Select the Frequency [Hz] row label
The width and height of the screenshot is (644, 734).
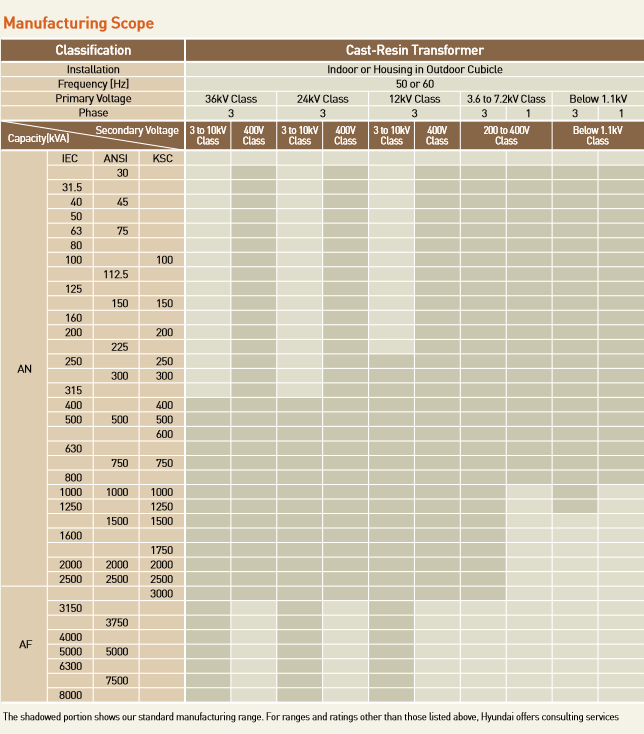(x=93, y=84)
